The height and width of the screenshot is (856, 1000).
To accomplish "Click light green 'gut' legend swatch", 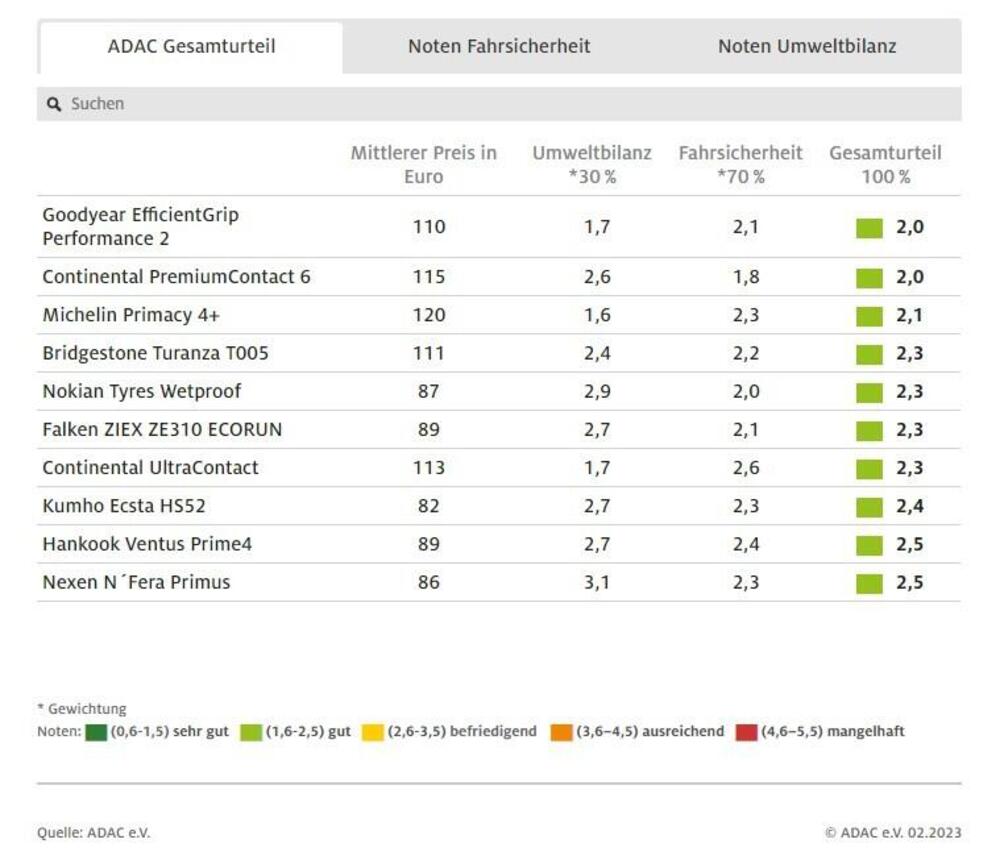I will click(x=251, y=732).
